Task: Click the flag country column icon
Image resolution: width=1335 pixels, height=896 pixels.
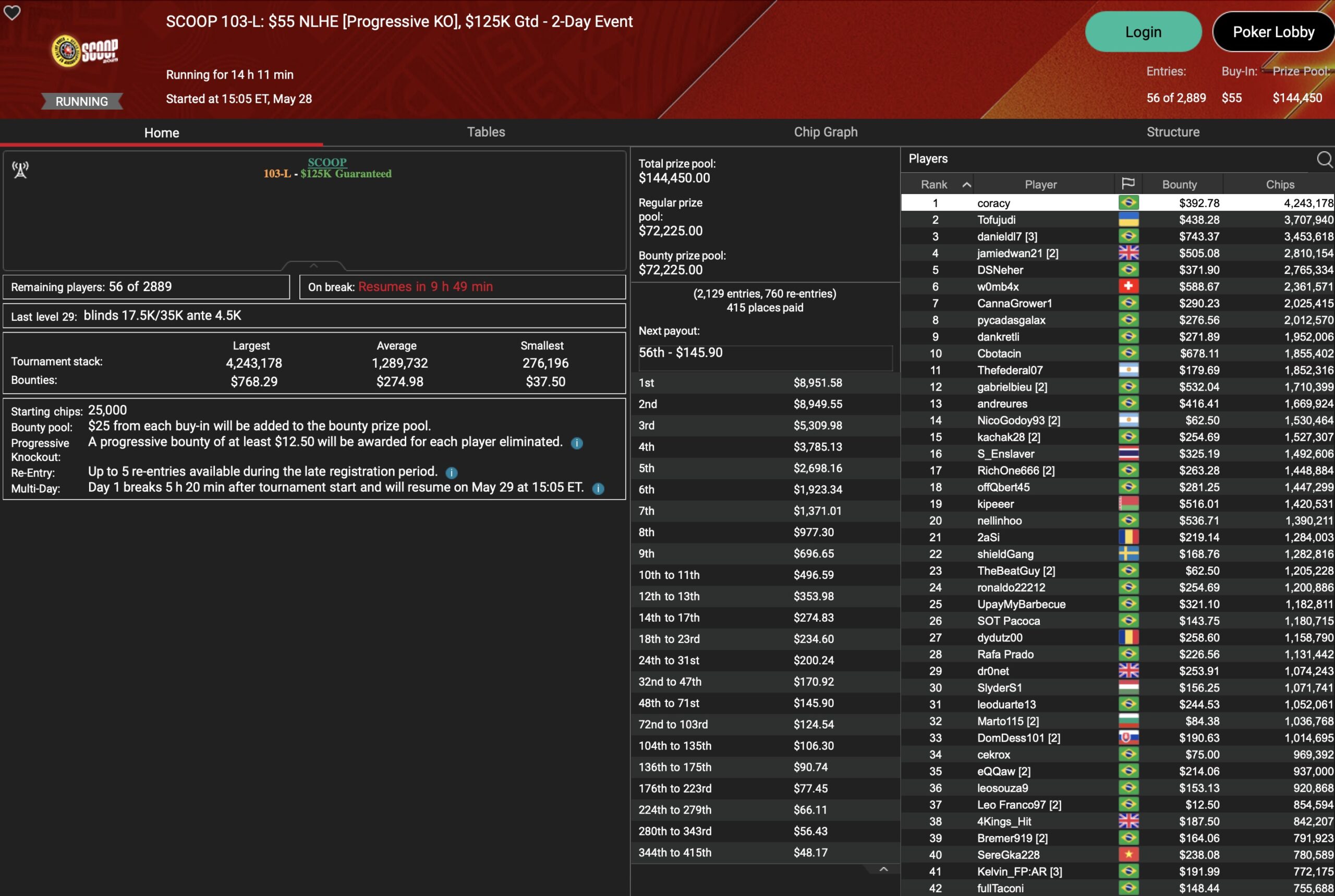Action: pos(1127,184)
